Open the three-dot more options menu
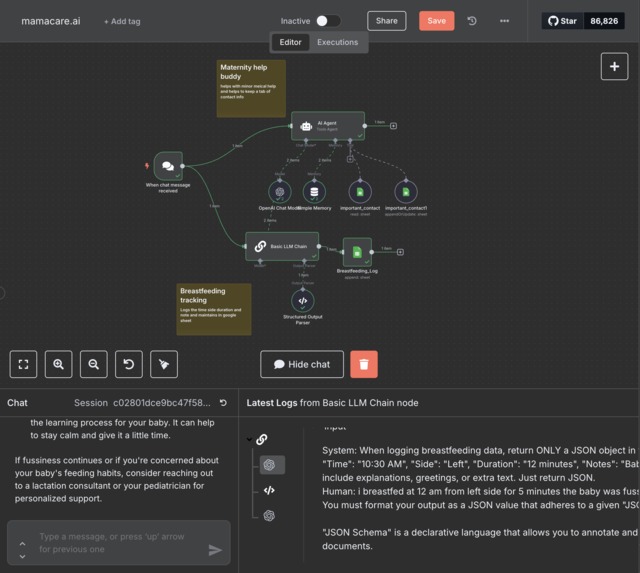 pos(504,21)
